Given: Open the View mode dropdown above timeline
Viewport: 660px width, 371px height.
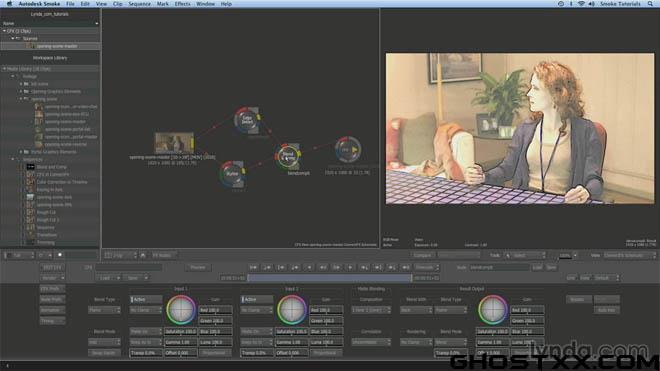Looking at the screenshot, I should 630,255.
